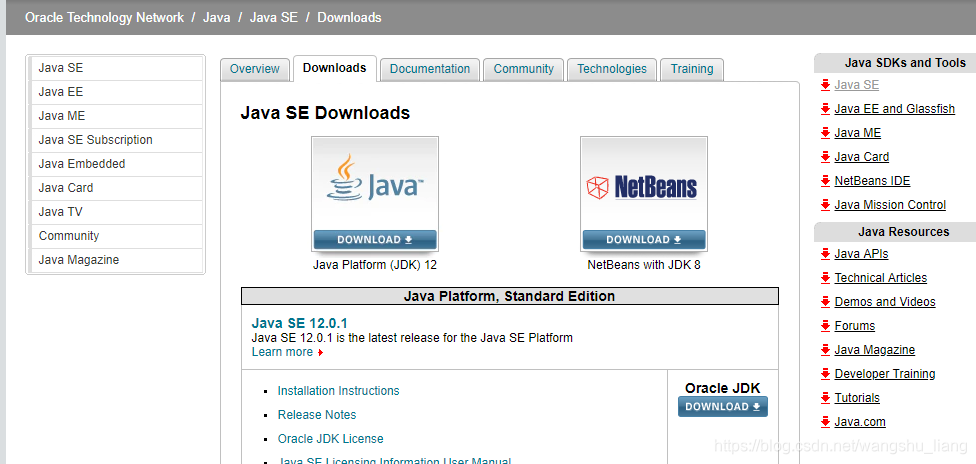The image size is (976, 464).
Task: Click the small red arrow after Learn more
Action: (x=320, y=353)
